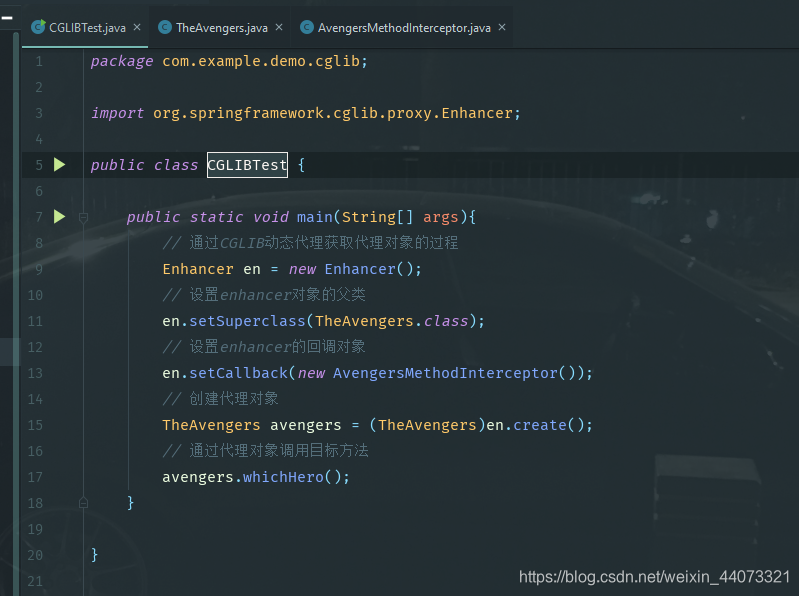Click line number 21 in the gutter
The image size is (799, 596).
[35, 581]
